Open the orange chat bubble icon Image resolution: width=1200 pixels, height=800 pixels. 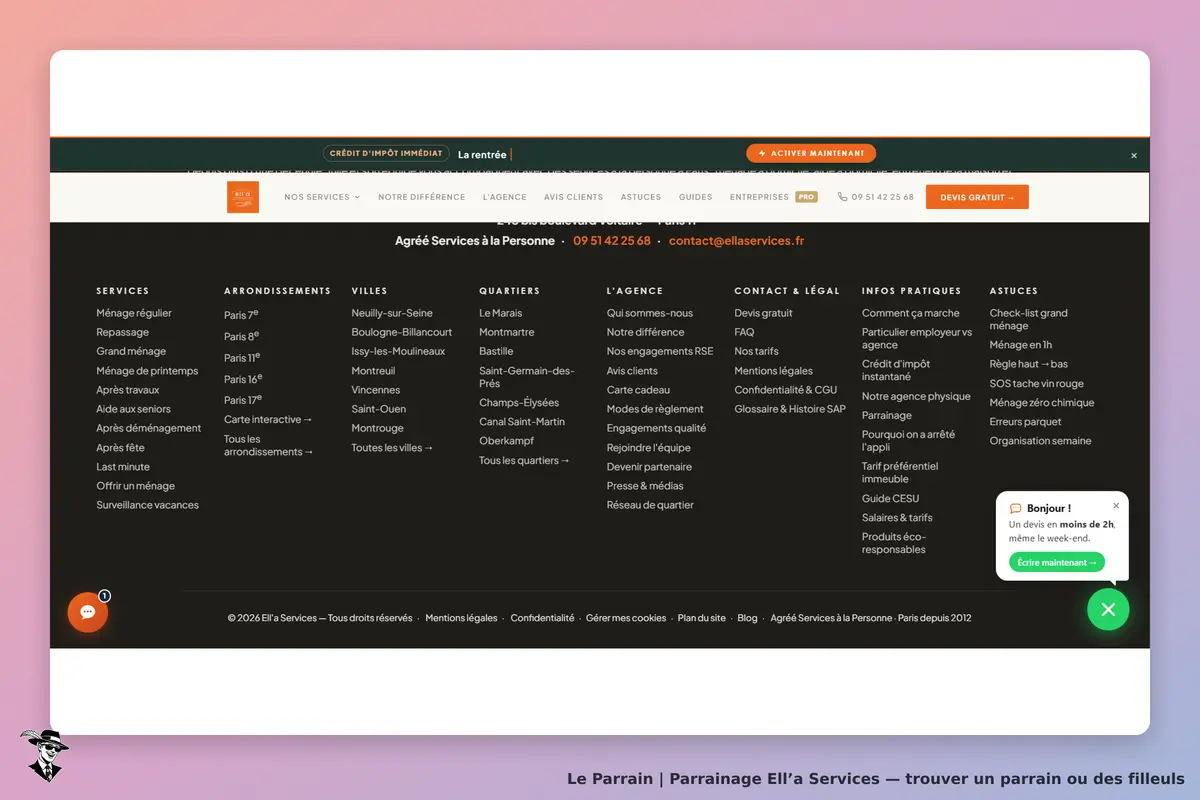click(x=88, y=612)
